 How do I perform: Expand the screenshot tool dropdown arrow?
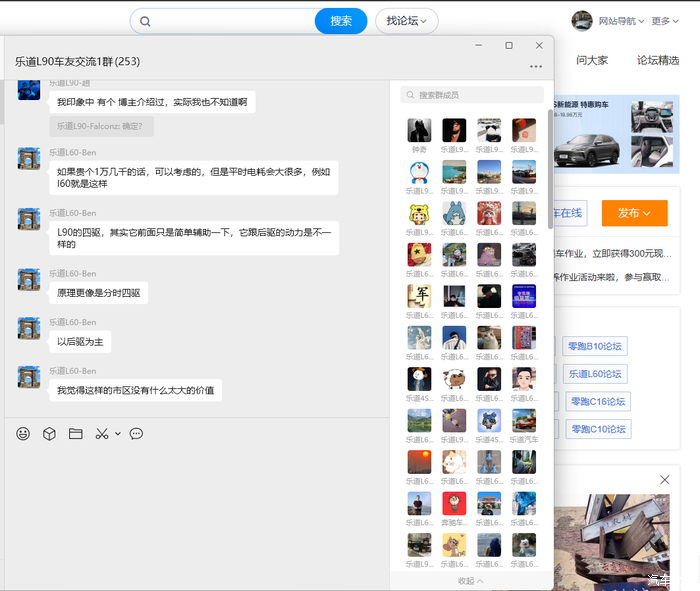(x=118, y=434)
